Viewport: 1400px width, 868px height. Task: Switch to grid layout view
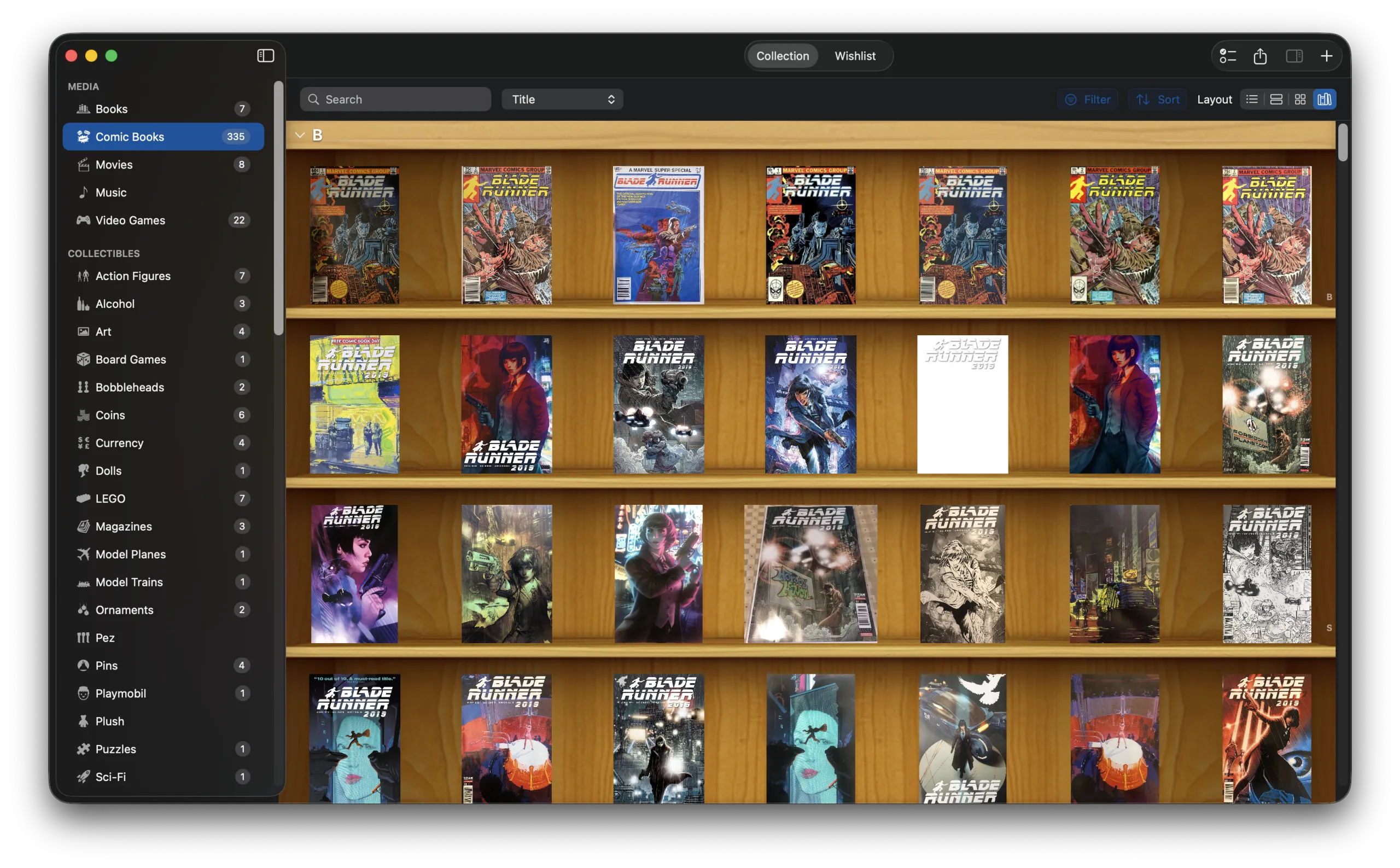click(1300, 100)
